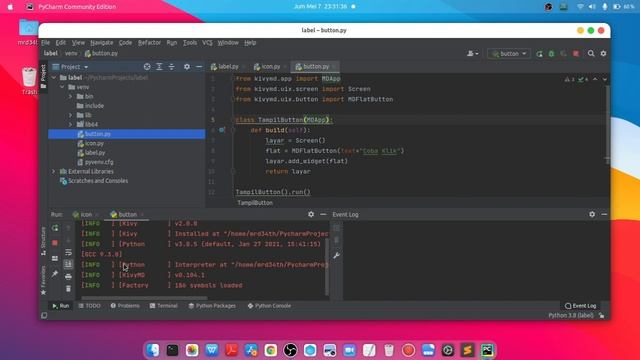
Task: Click the TampilButton breadcrumb below the editor
Action: point(255,203)
